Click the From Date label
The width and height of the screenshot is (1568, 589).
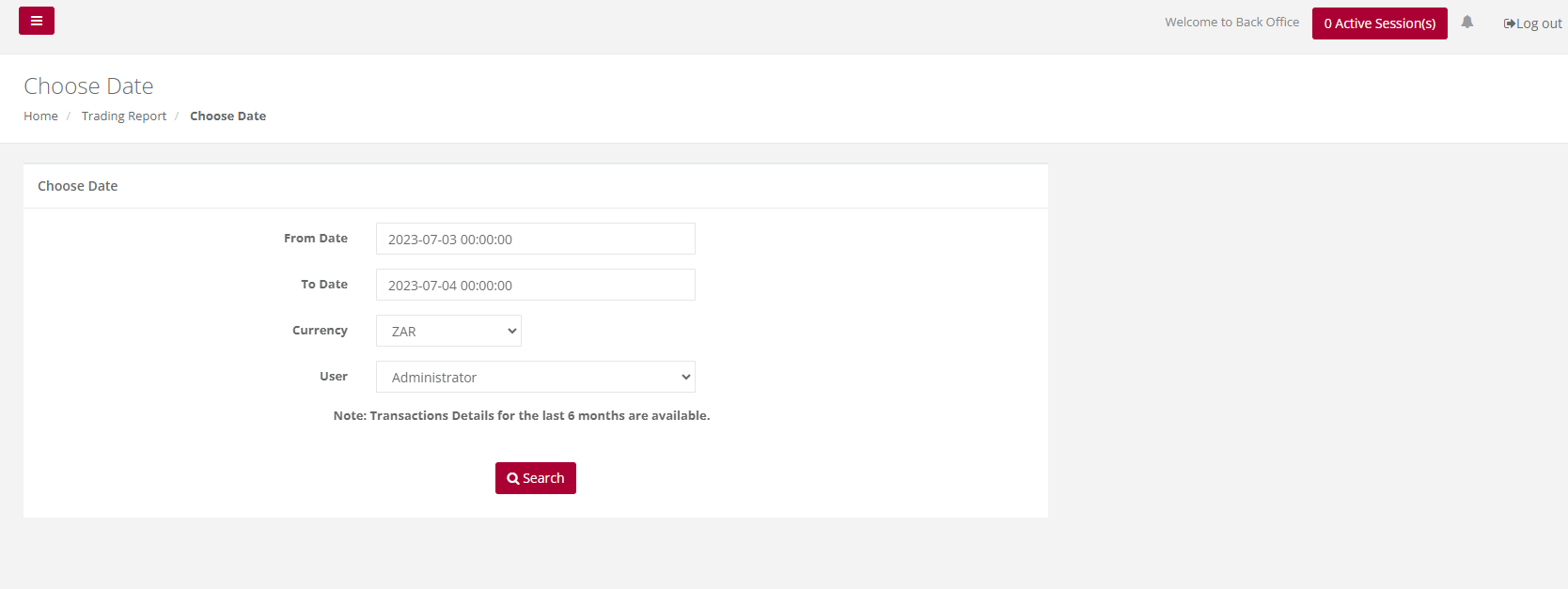(316, 239)
